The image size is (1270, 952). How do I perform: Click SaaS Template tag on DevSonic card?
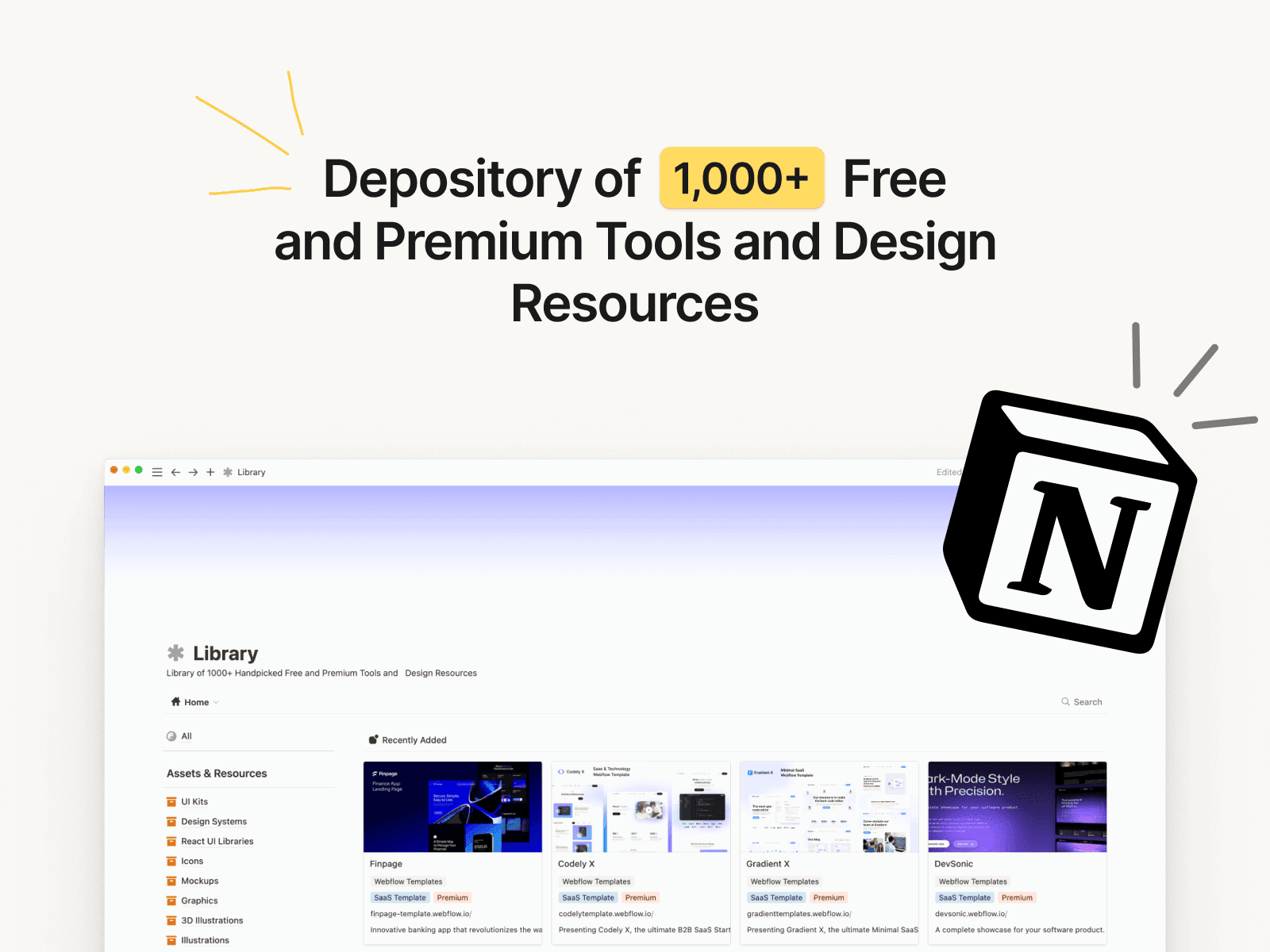pos(964,897)
